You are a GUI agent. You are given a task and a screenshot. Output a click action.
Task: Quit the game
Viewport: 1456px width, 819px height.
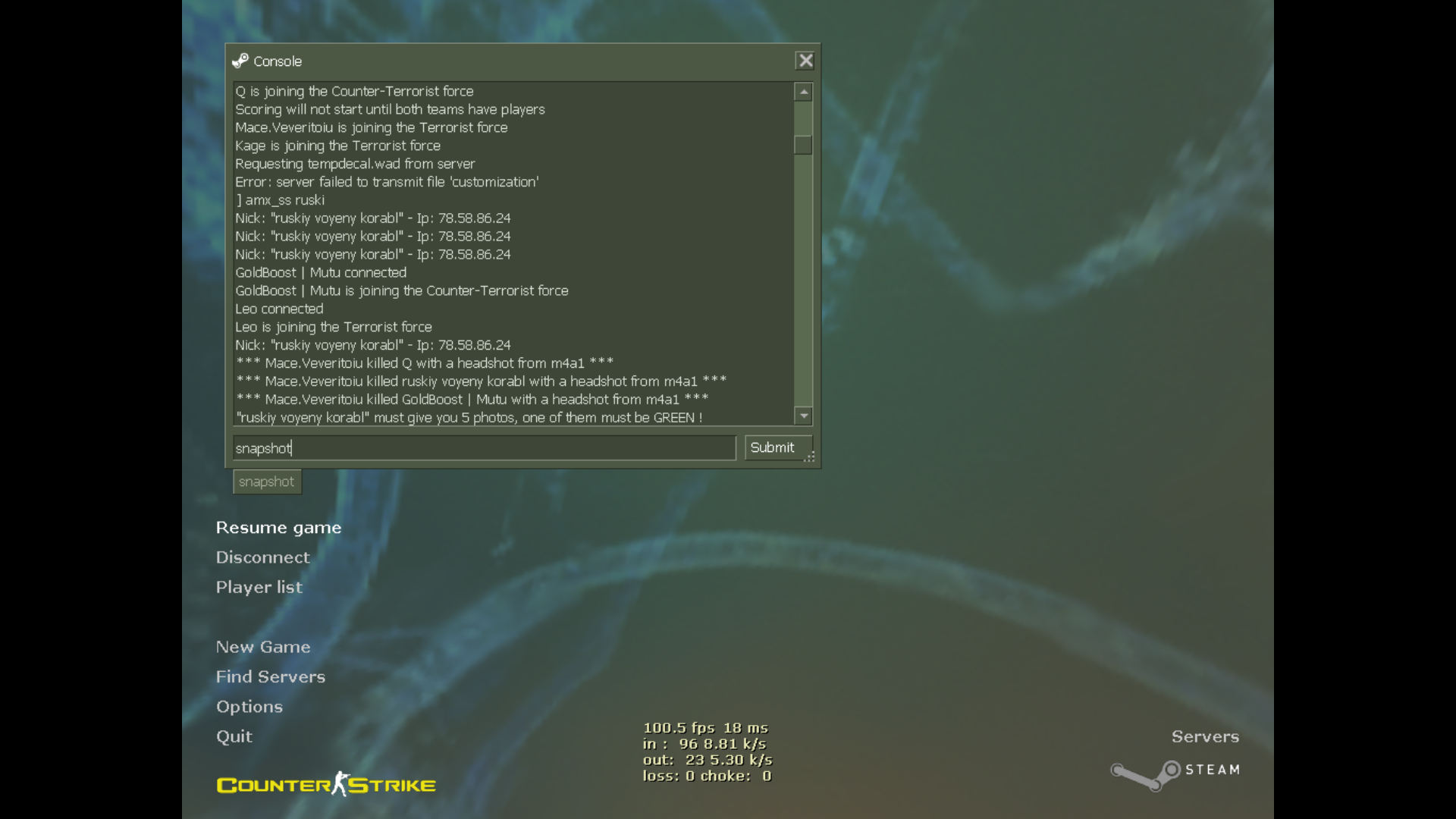point(234,736)
